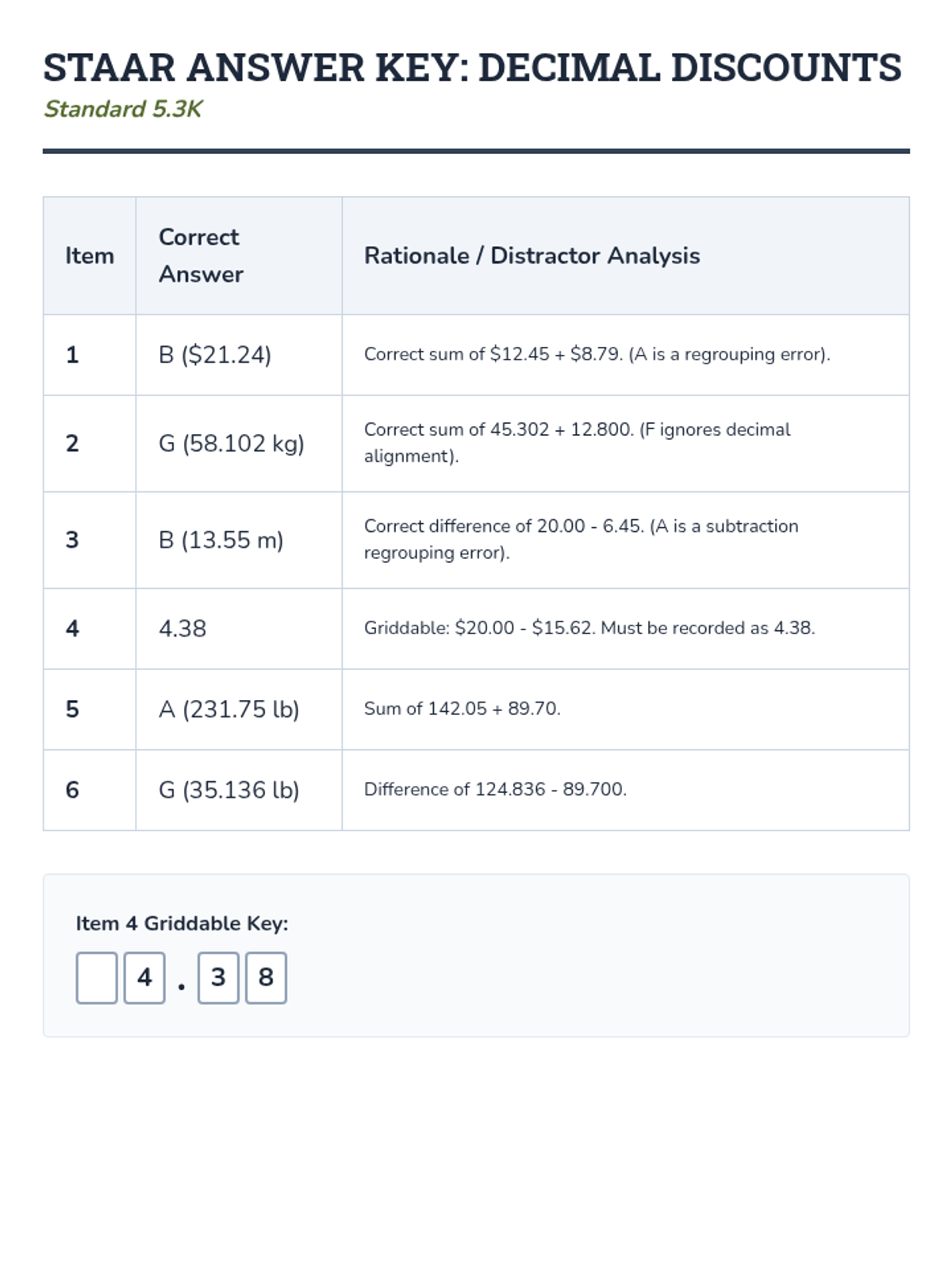The image size is (952, 1270).
Task: Click the 'Standard 5.3K' subtitle
Action: (123, 109)
